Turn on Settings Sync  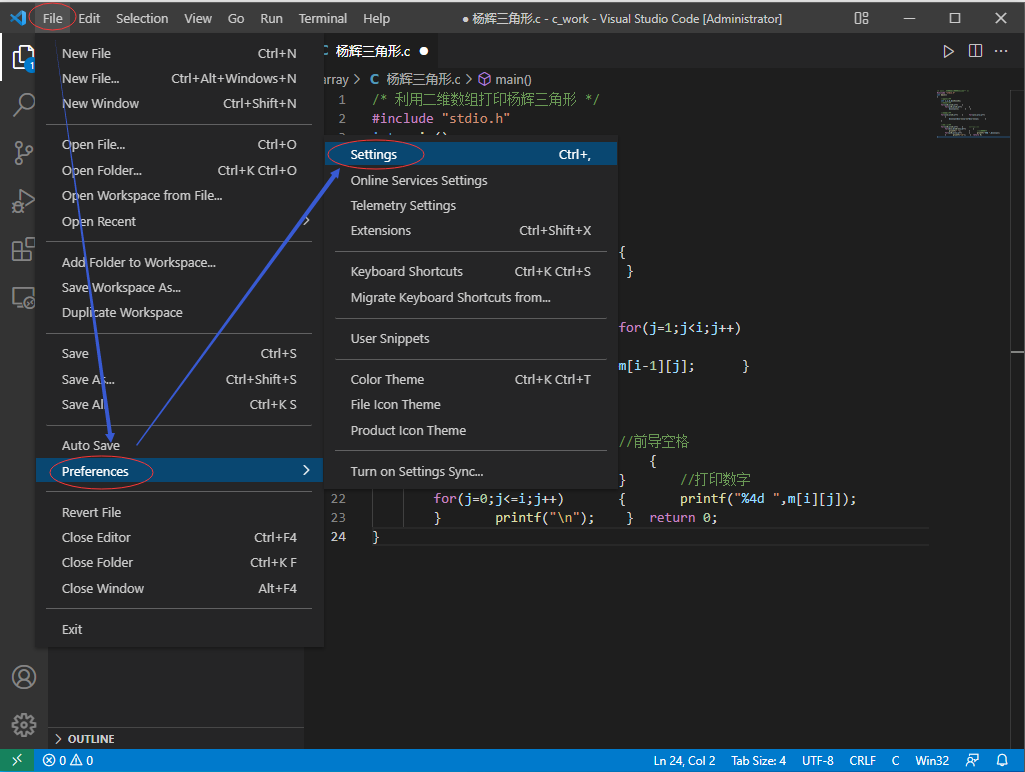click(x=471, y=471)
